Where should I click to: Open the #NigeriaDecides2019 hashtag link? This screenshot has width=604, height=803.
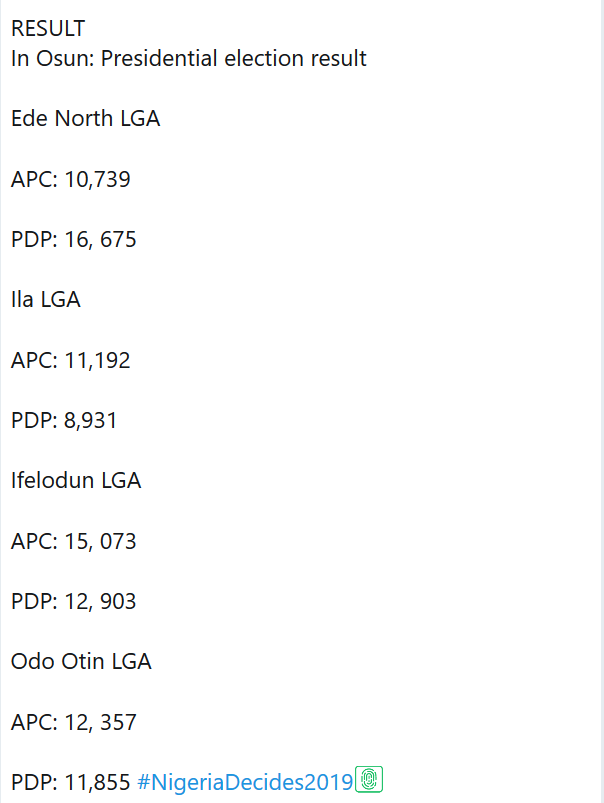coord(245,782)
